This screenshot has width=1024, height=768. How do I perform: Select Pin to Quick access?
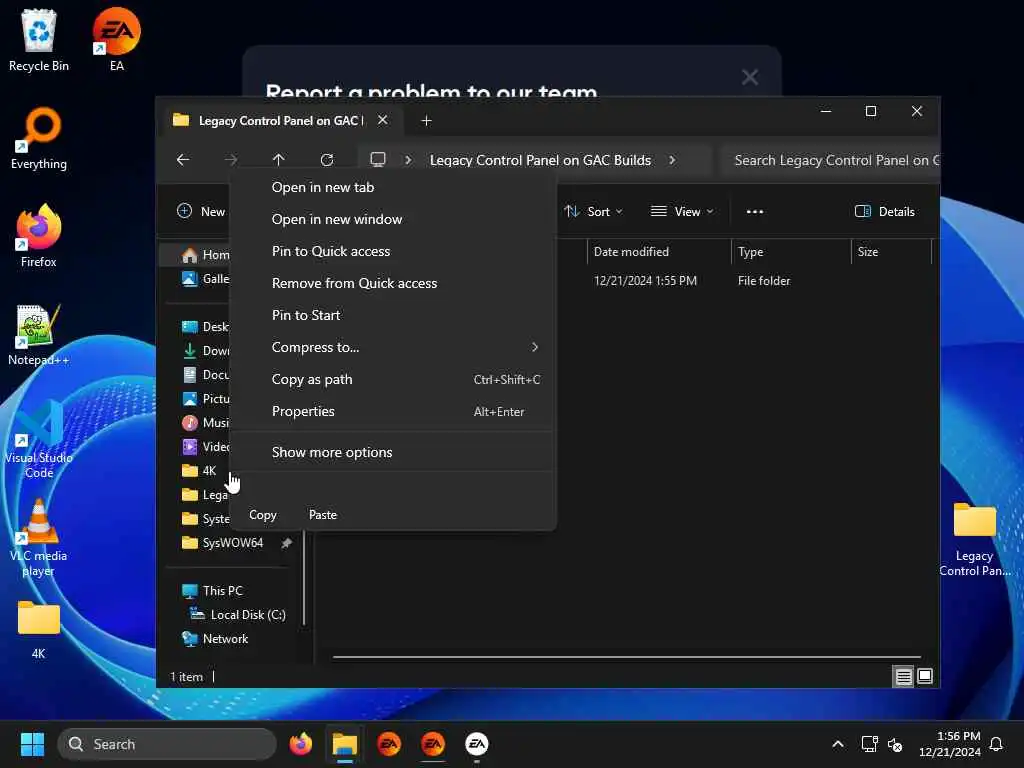click(393, 251)
